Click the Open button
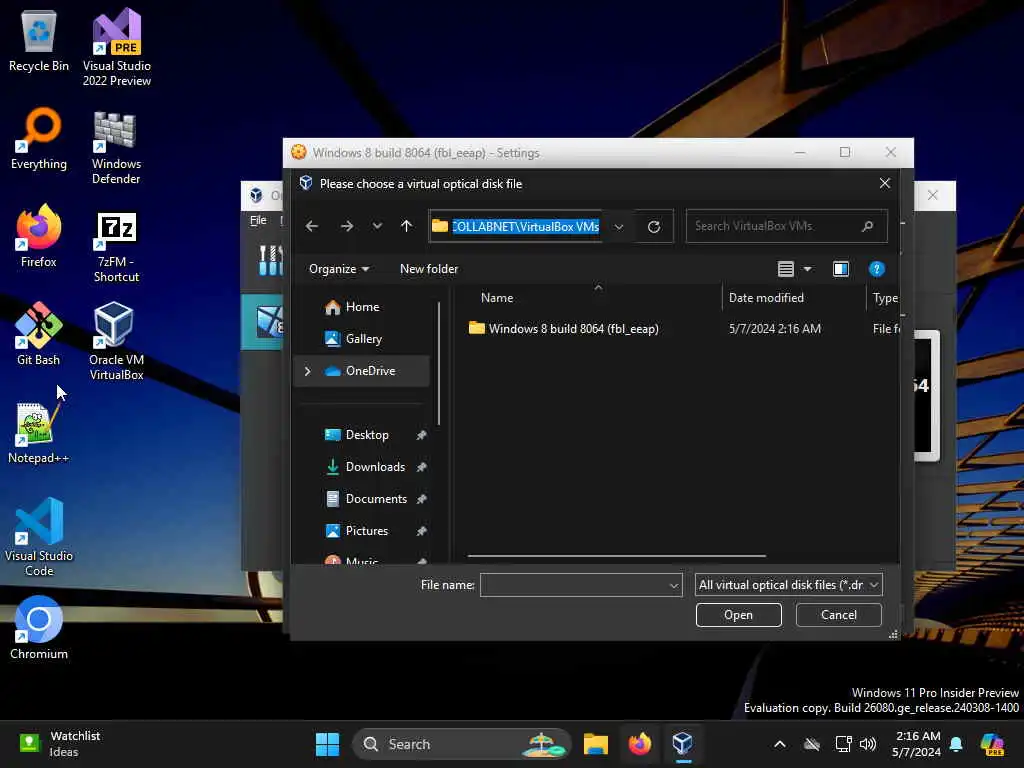 [x=739, y=615]
